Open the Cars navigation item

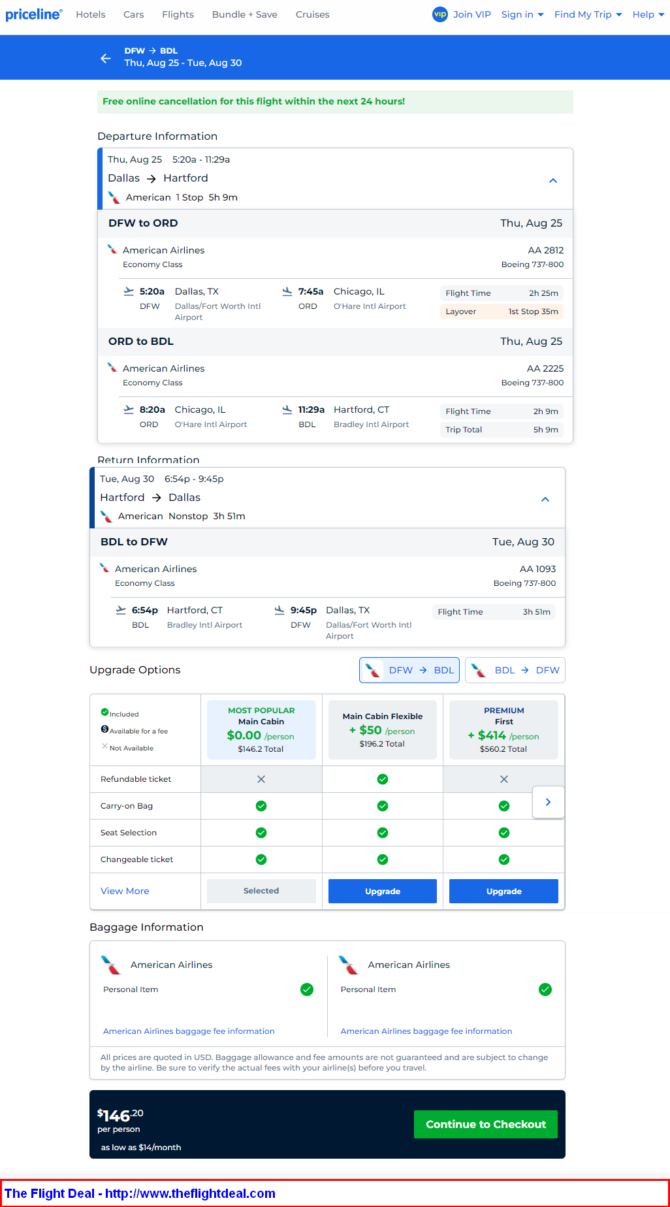pos(134,15)
